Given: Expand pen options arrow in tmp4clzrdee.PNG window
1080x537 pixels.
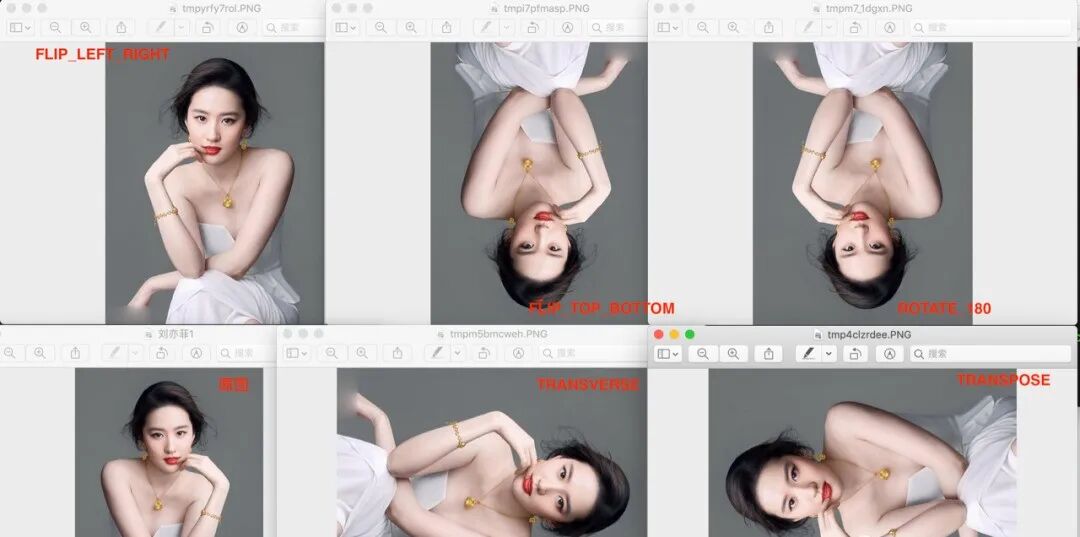Looking at the screenshot, I should coord(829,354).
